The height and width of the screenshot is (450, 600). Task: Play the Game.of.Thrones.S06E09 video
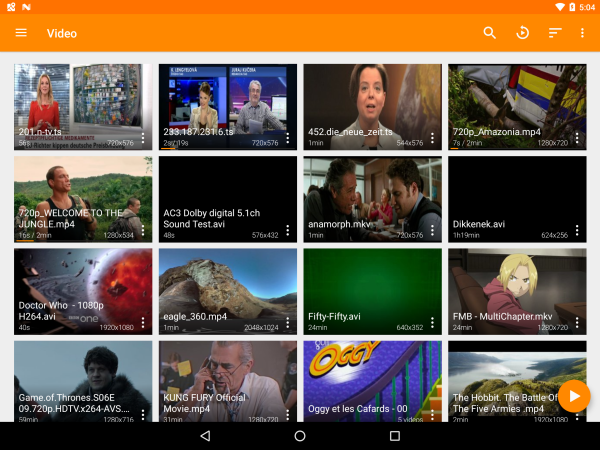click(x=83, y=381)
